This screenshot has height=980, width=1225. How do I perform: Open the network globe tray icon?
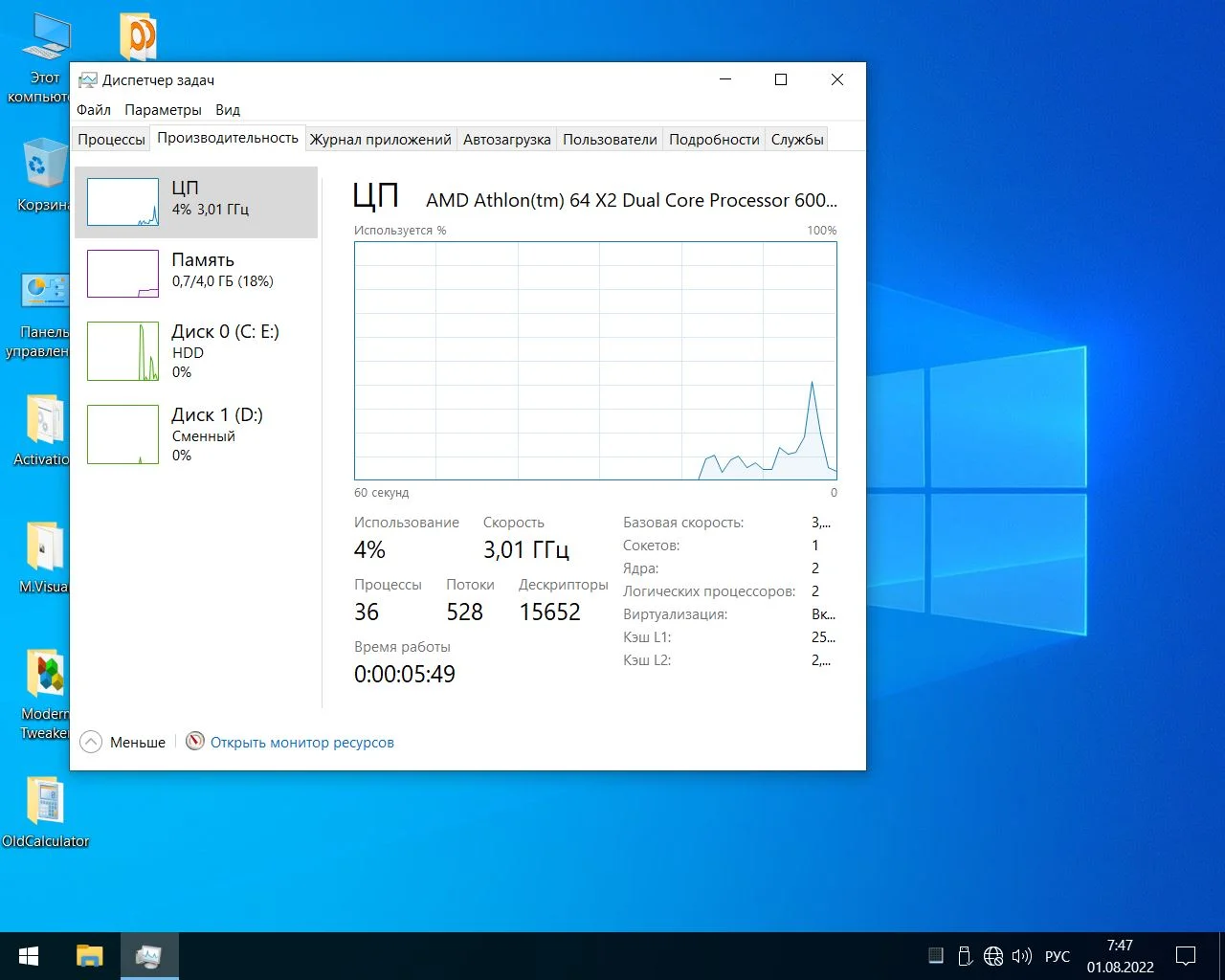(x=993, y=956)
